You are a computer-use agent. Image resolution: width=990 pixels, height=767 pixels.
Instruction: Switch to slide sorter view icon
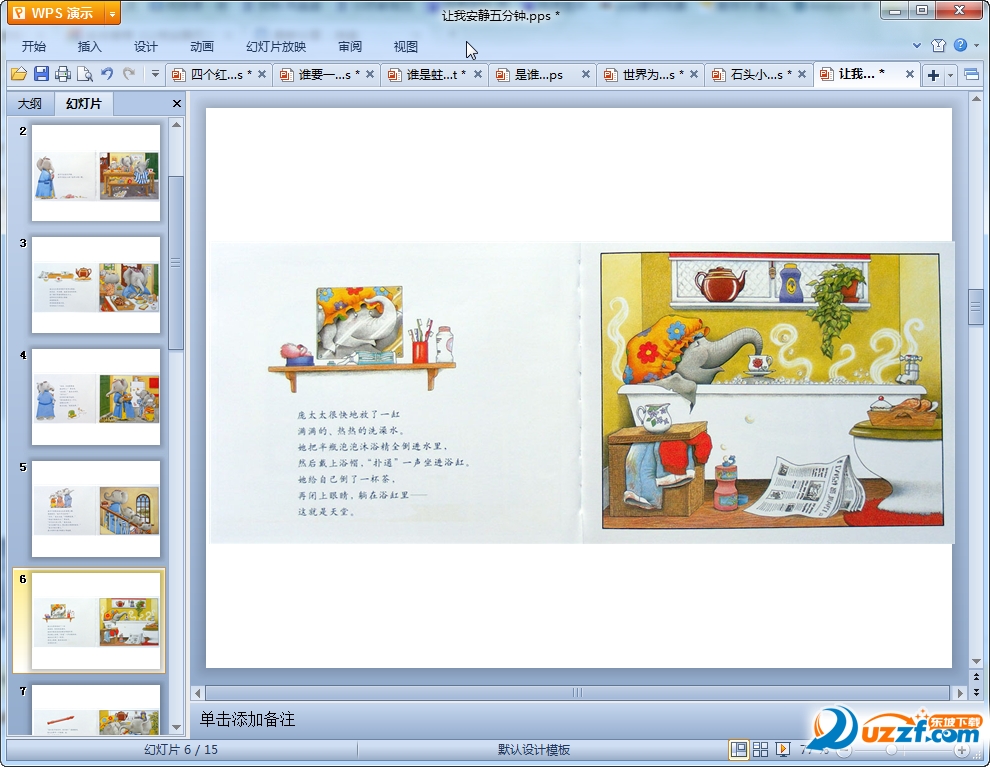pos(761,749)
